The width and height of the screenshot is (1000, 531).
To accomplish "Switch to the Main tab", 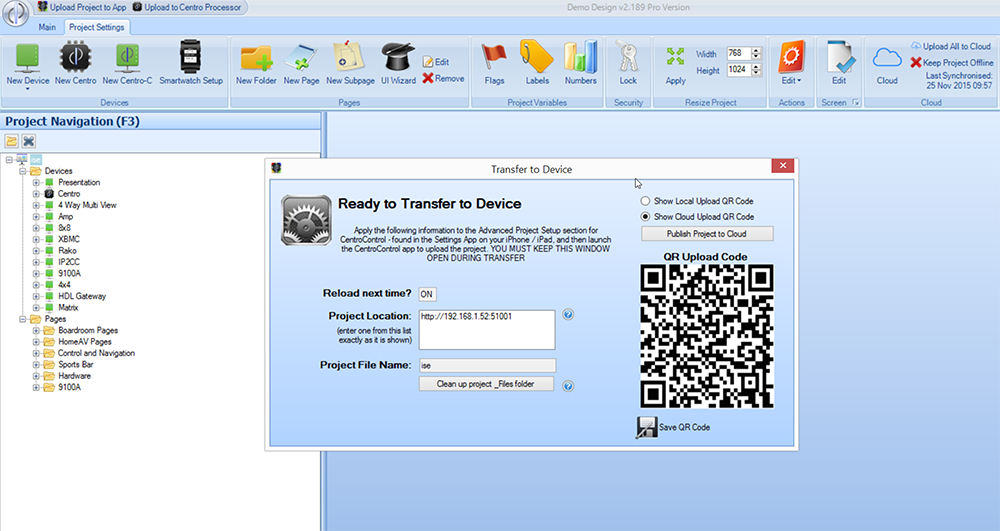I will pyautogui.click(x=47, y=27).
